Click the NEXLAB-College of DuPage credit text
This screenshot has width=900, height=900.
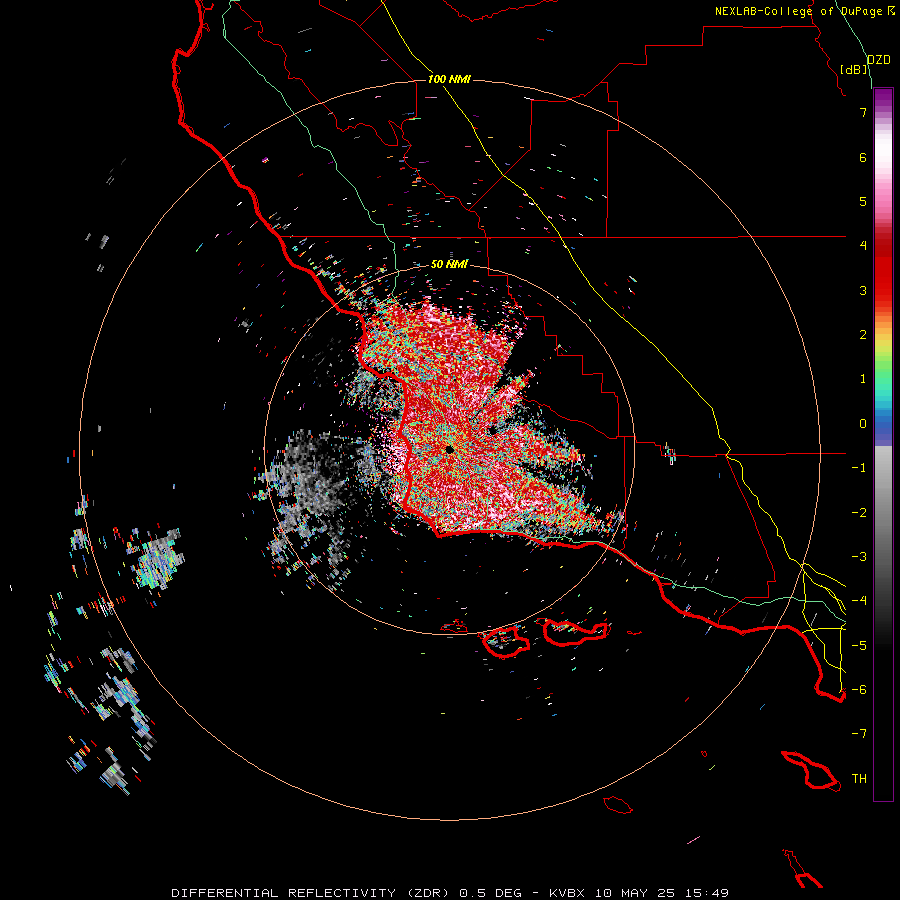799,11
